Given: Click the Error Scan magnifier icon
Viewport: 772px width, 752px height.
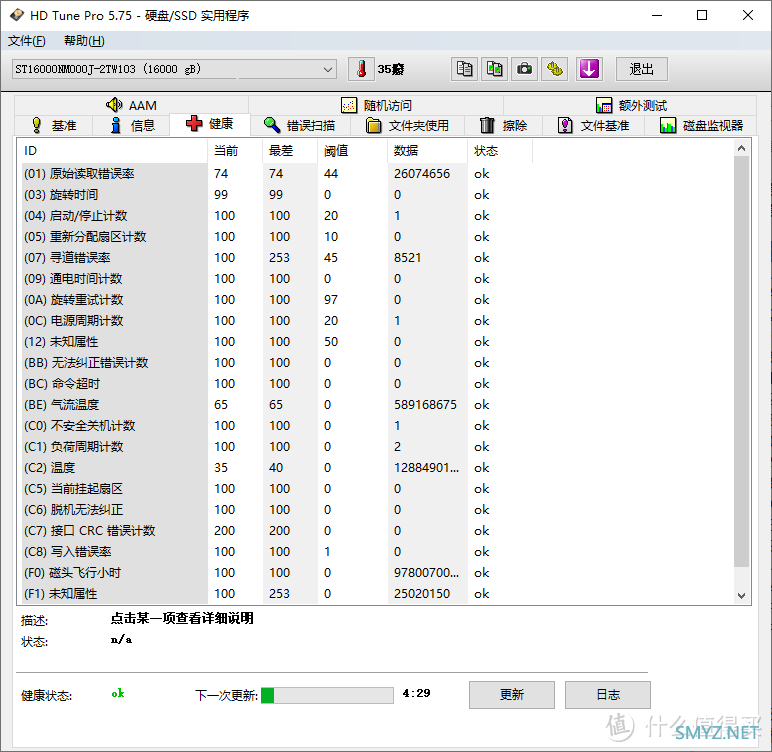Looking at the screenshot, I should (x=272, y=125).
